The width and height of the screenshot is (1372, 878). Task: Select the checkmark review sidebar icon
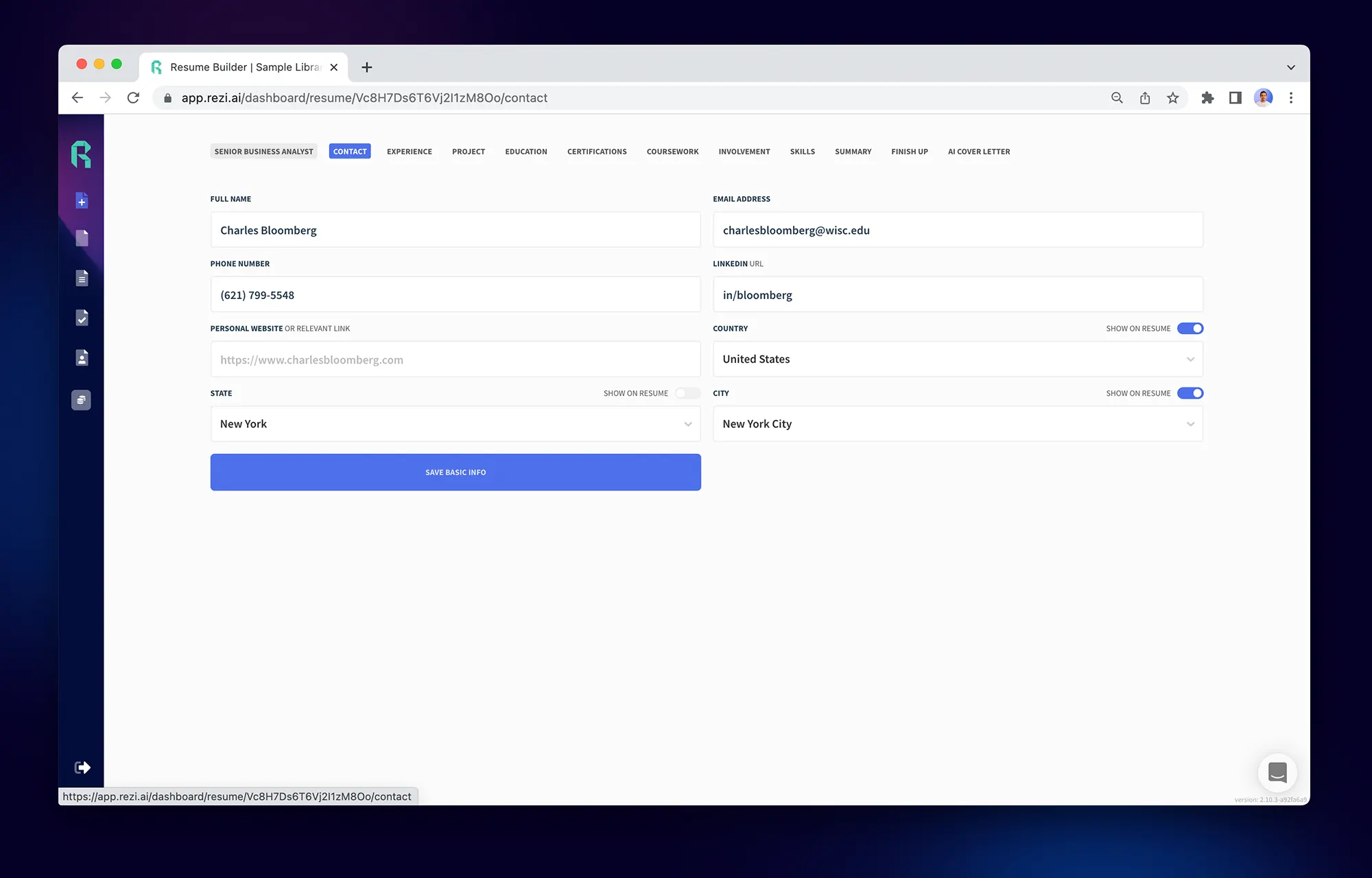pos(82,318)
